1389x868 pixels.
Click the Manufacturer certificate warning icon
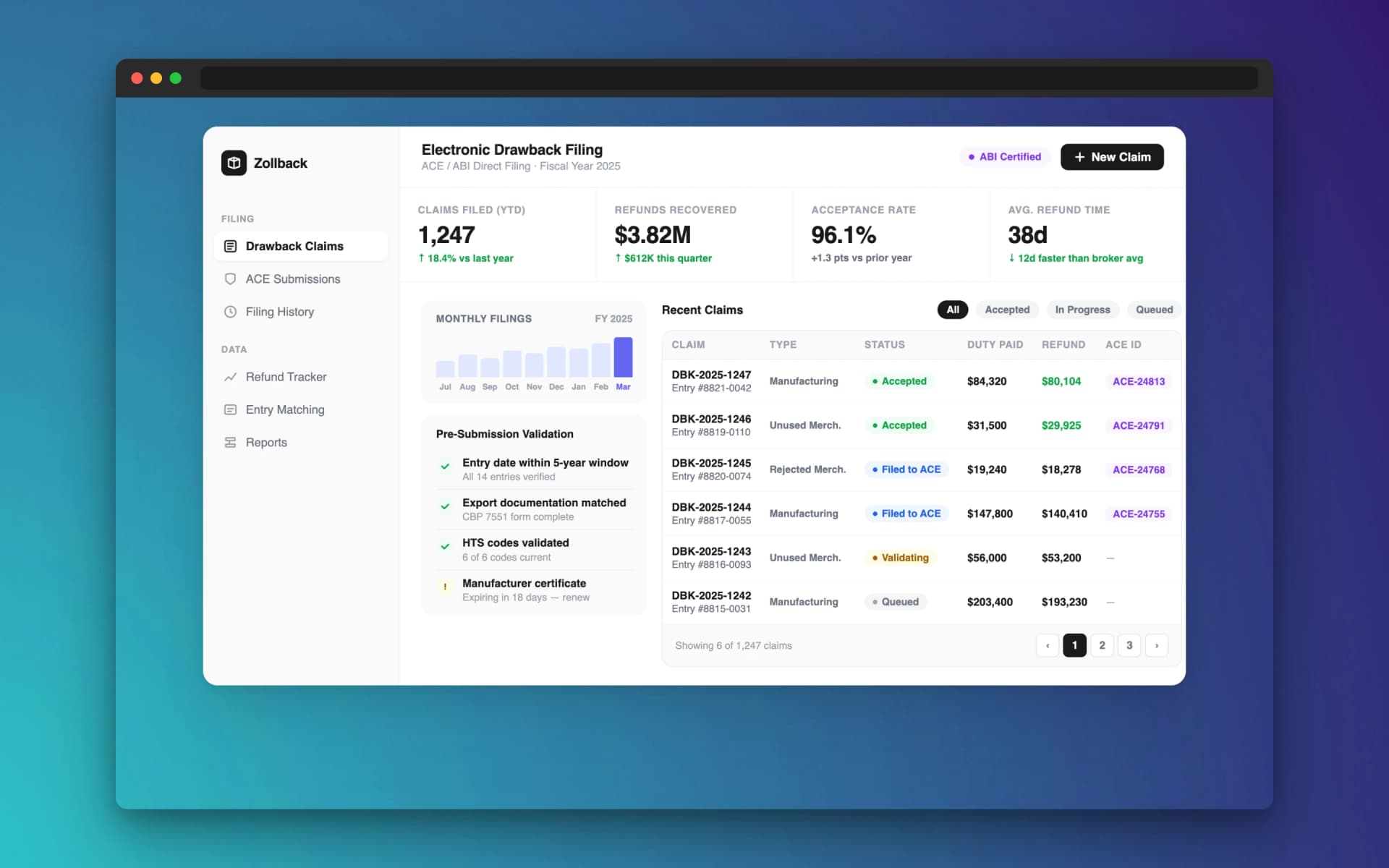pos(445,587)
